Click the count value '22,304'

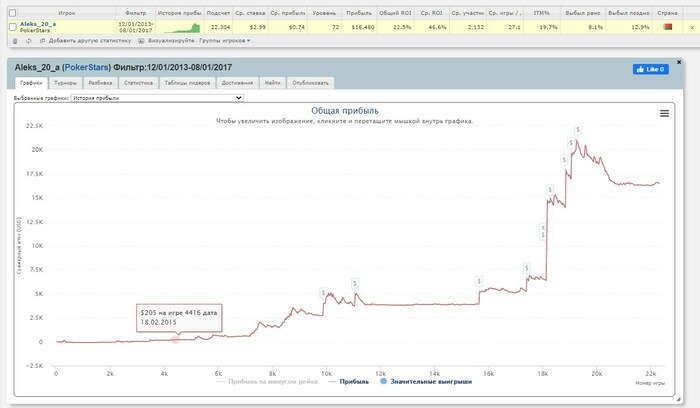pos(220,27)
